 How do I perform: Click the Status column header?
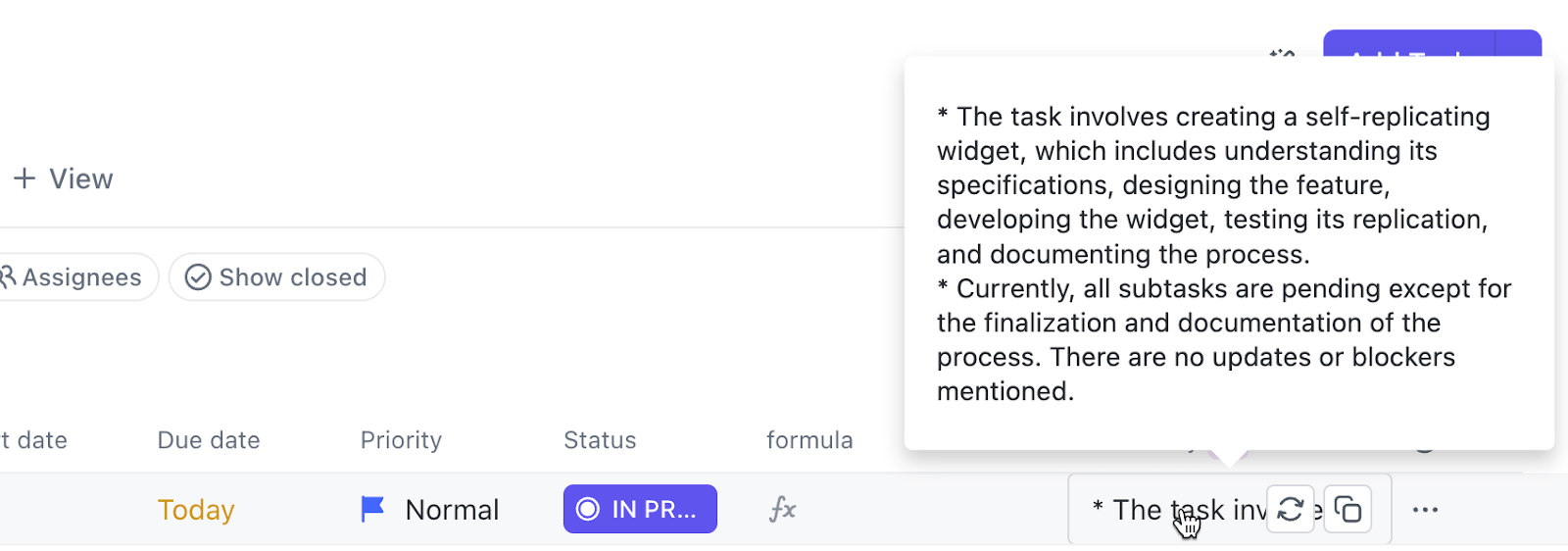600,440
